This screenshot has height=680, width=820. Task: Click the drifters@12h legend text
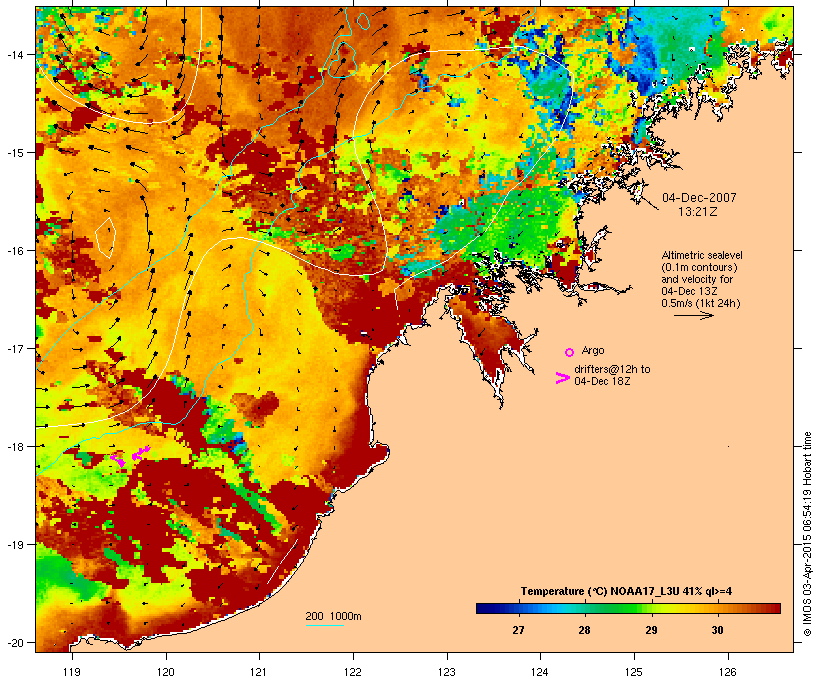pos(612,375)
